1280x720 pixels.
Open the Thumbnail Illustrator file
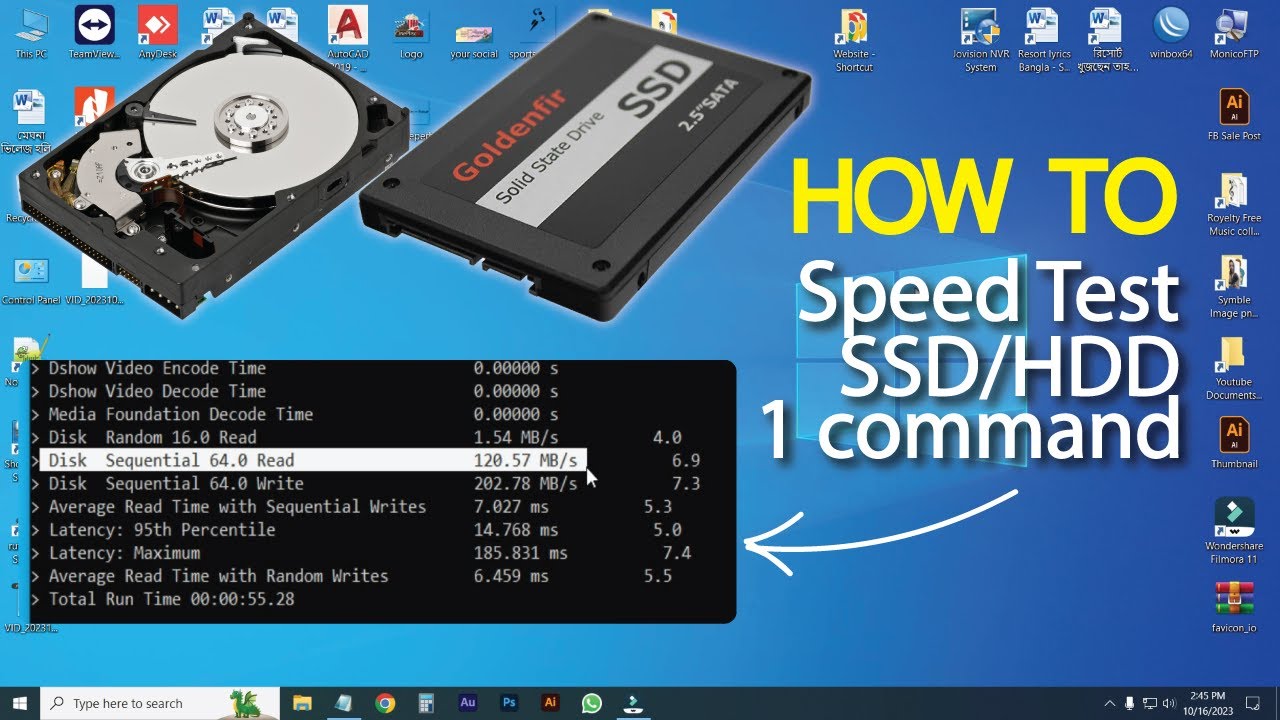tap(1234, 443)
